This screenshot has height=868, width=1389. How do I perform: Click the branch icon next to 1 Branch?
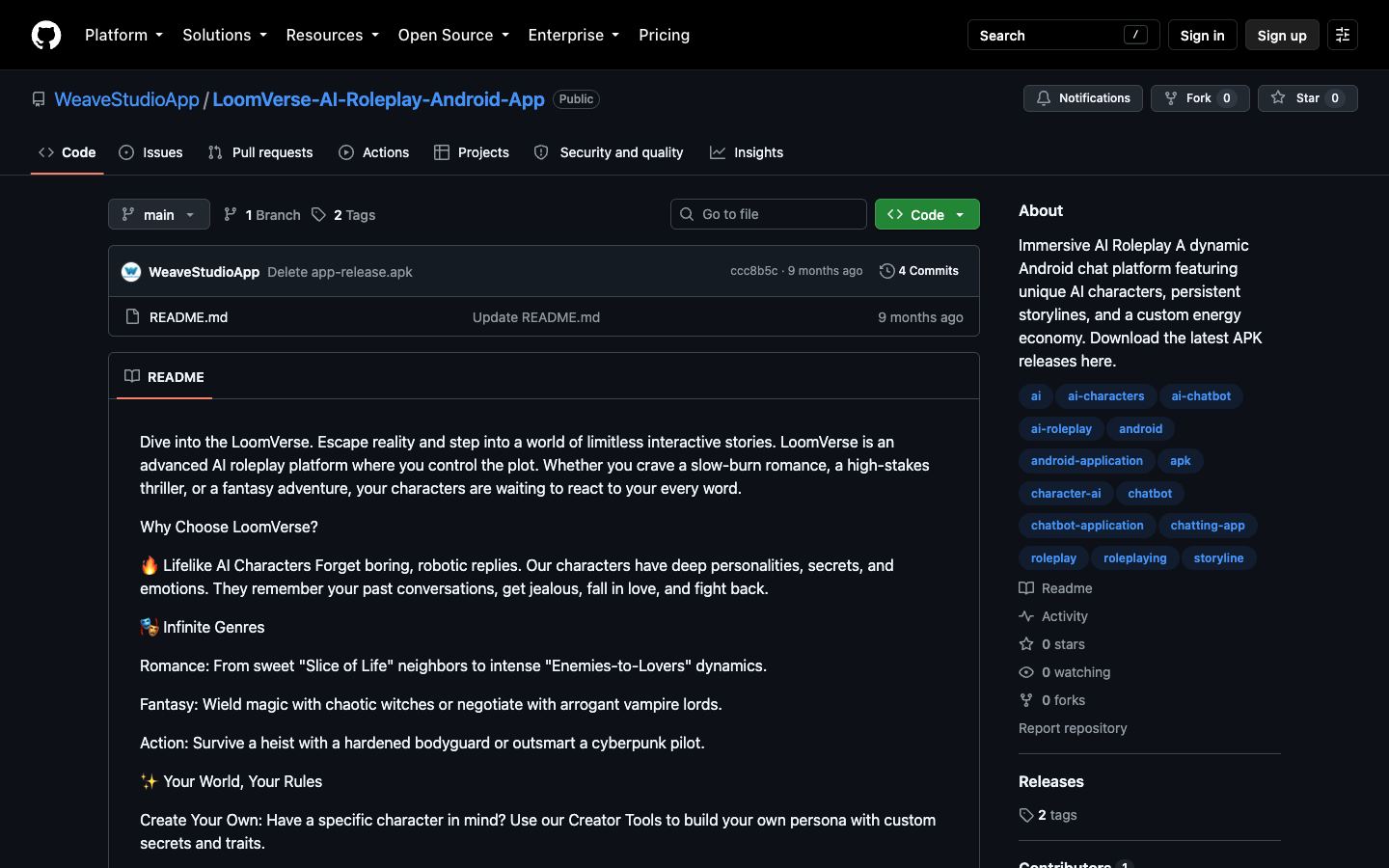231,215
